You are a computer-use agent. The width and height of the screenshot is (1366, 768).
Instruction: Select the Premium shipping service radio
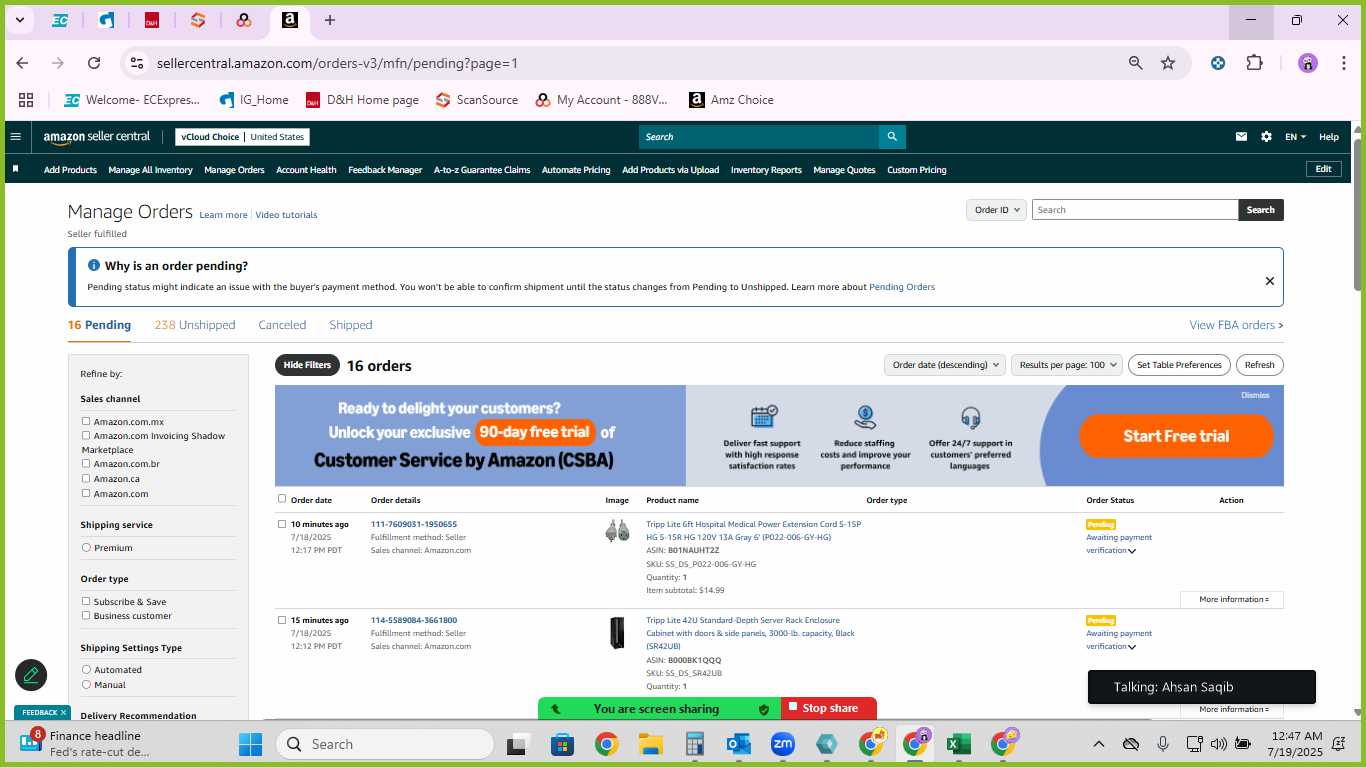(86, 548)
